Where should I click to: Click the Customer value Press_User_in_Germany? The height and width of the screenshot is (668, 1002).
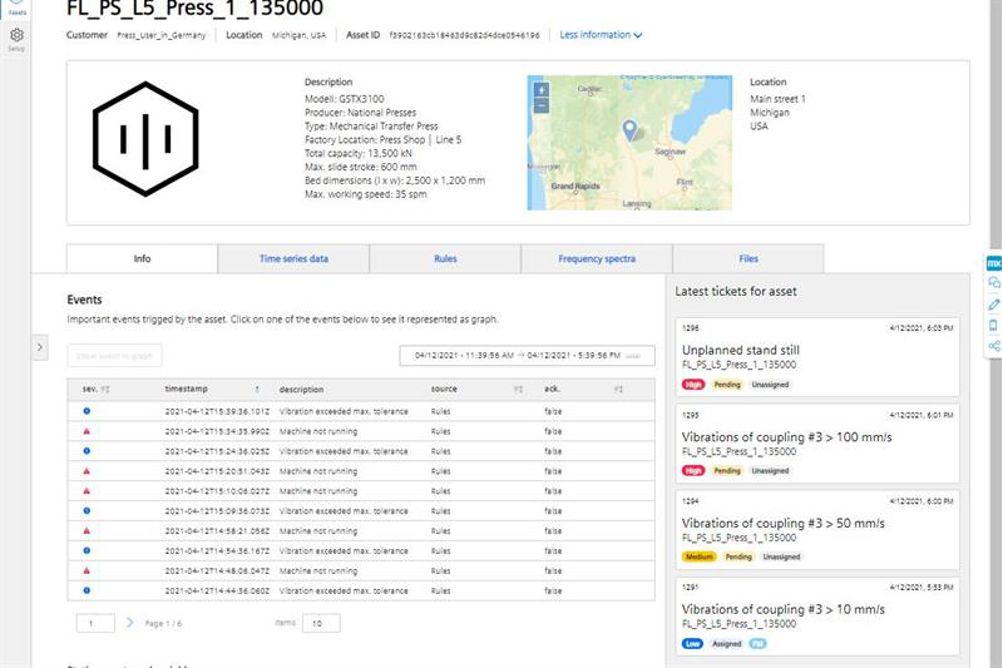tap(161, 35)
